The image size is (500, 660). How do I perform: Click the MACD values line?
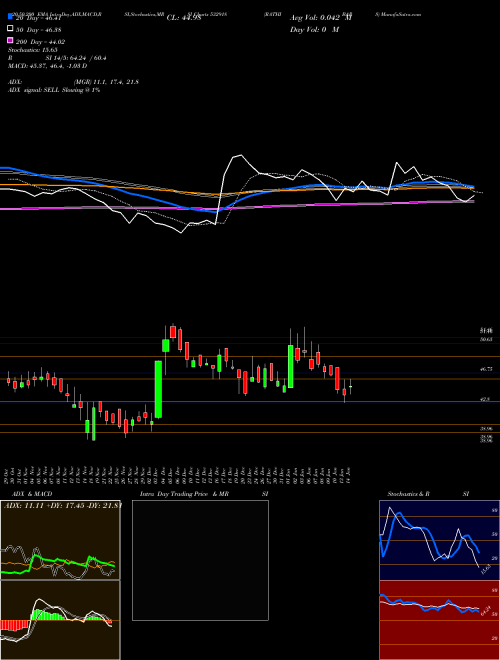(x=47, y=66)
